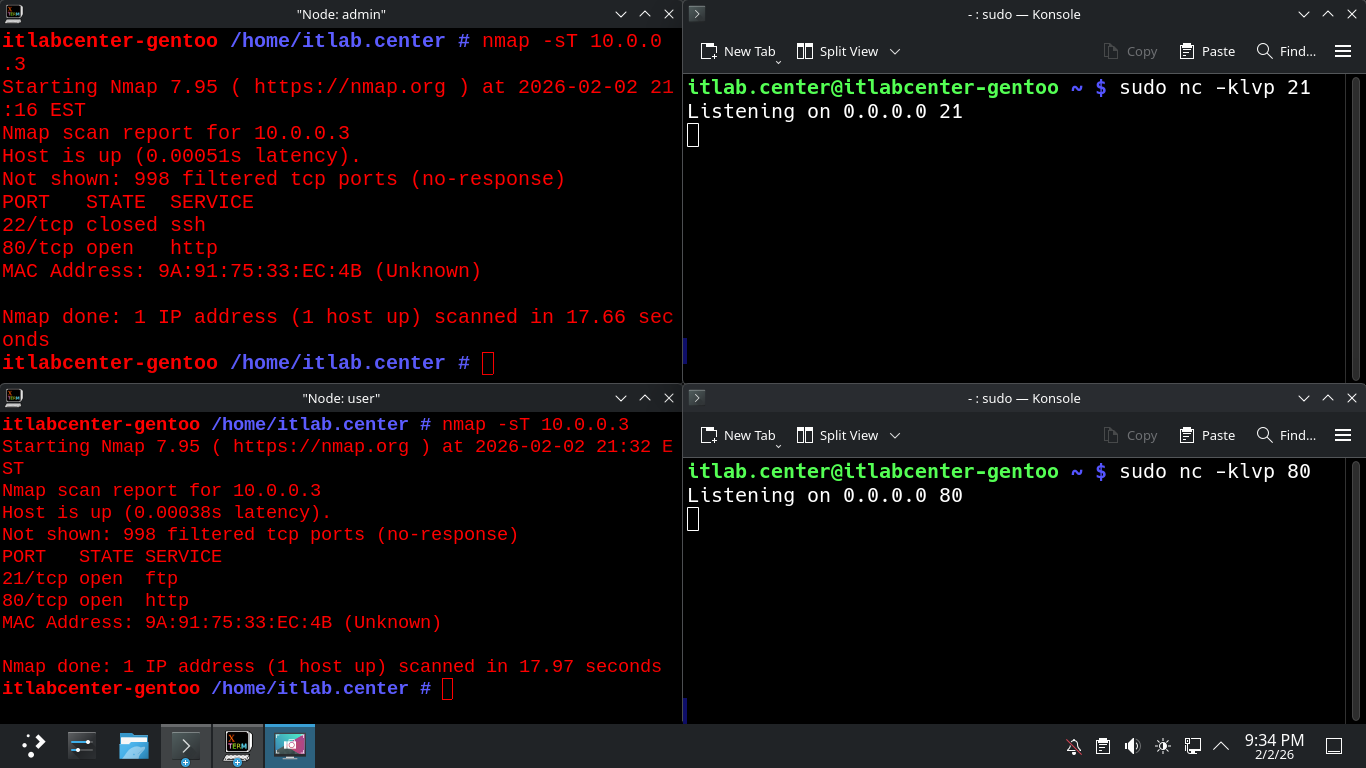This screenshot has width=1366, height=768.
Task: Click the clock showing 9:34 PM
Action: tap(1274, 746)
